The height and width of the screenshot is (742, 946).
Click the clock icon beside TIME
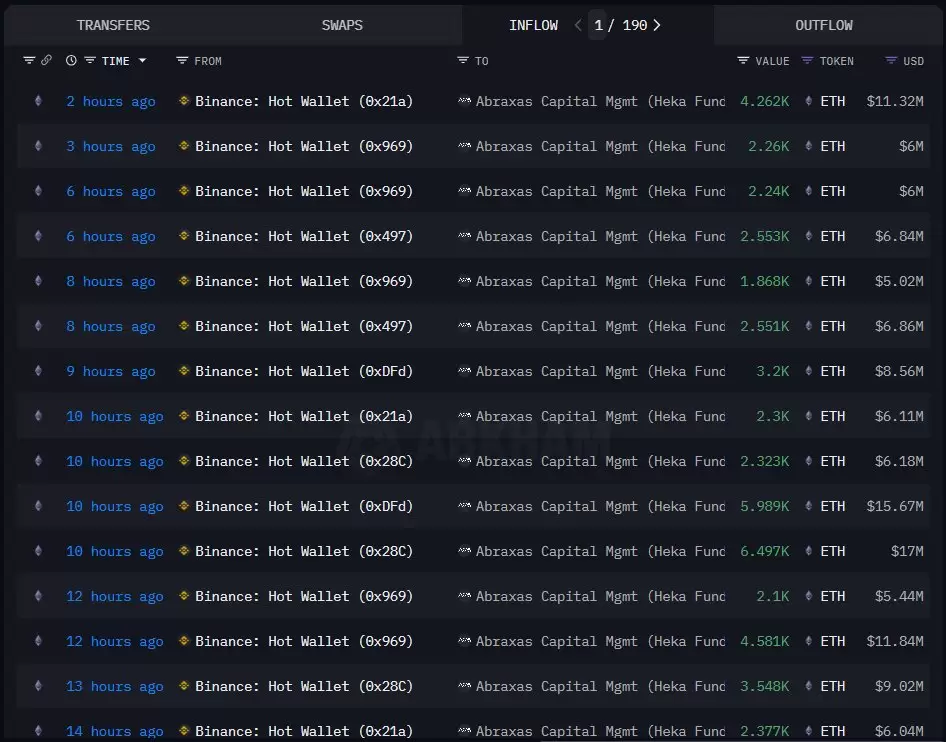71,60
